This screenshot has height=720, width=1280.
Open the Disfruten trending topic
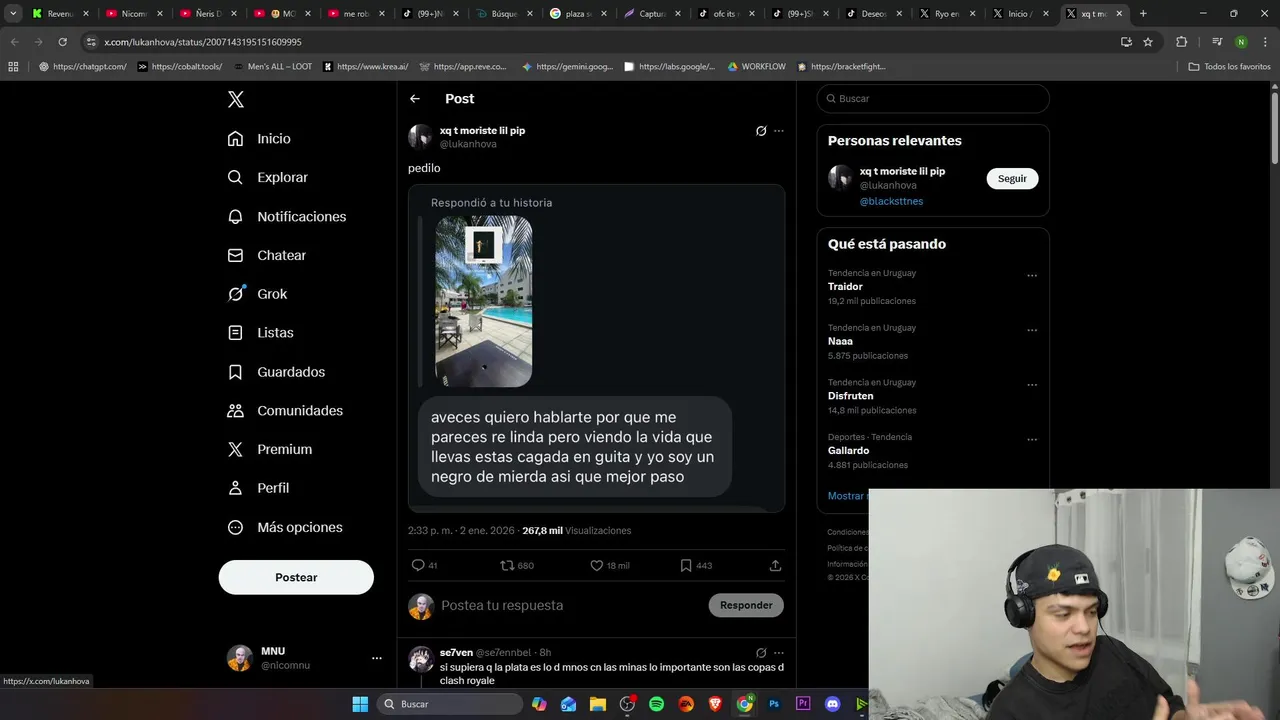click(x=849, y=396)
